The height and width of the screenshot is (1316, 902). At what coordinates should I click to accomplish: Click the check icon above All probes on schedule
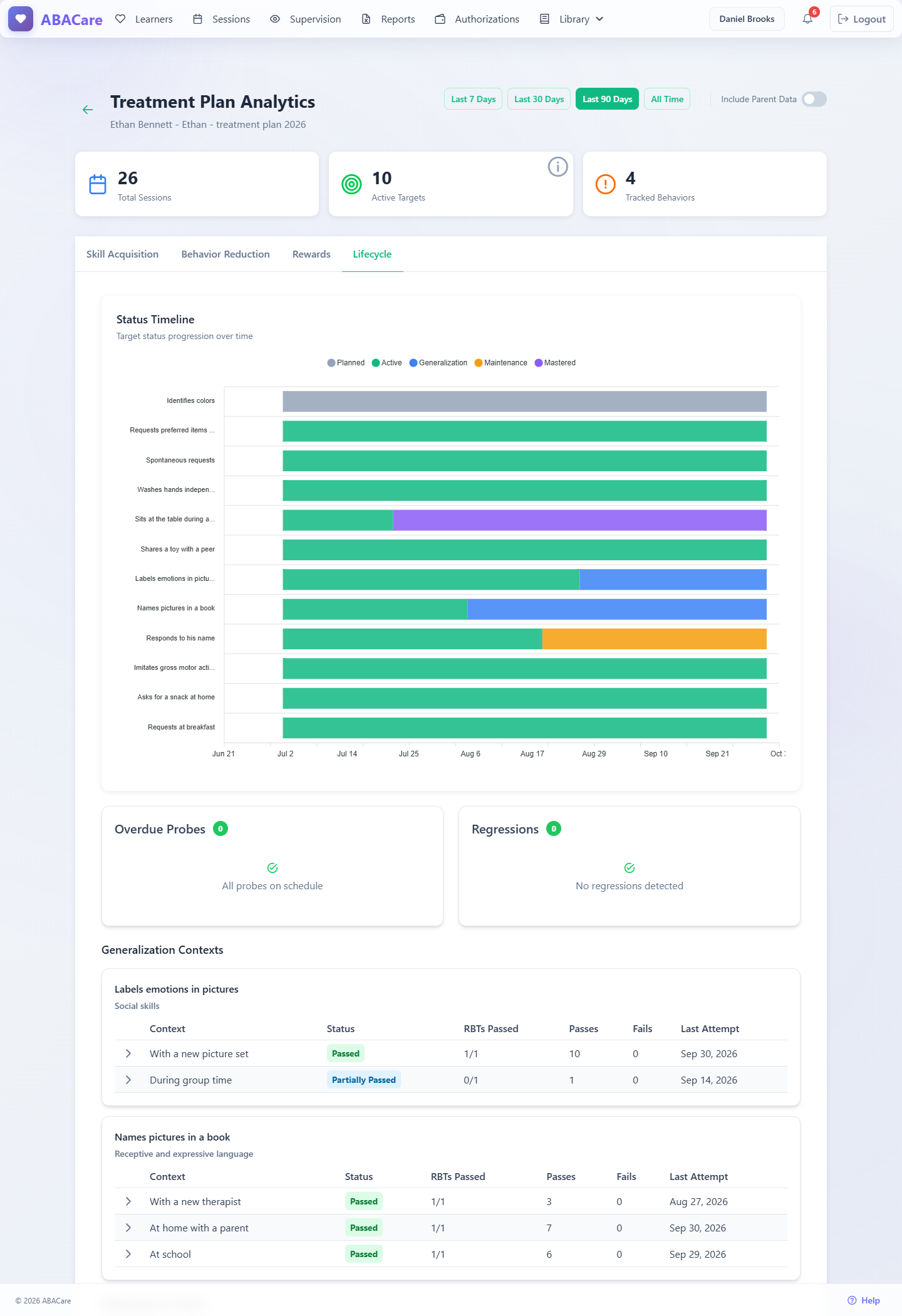click(272, 868)
